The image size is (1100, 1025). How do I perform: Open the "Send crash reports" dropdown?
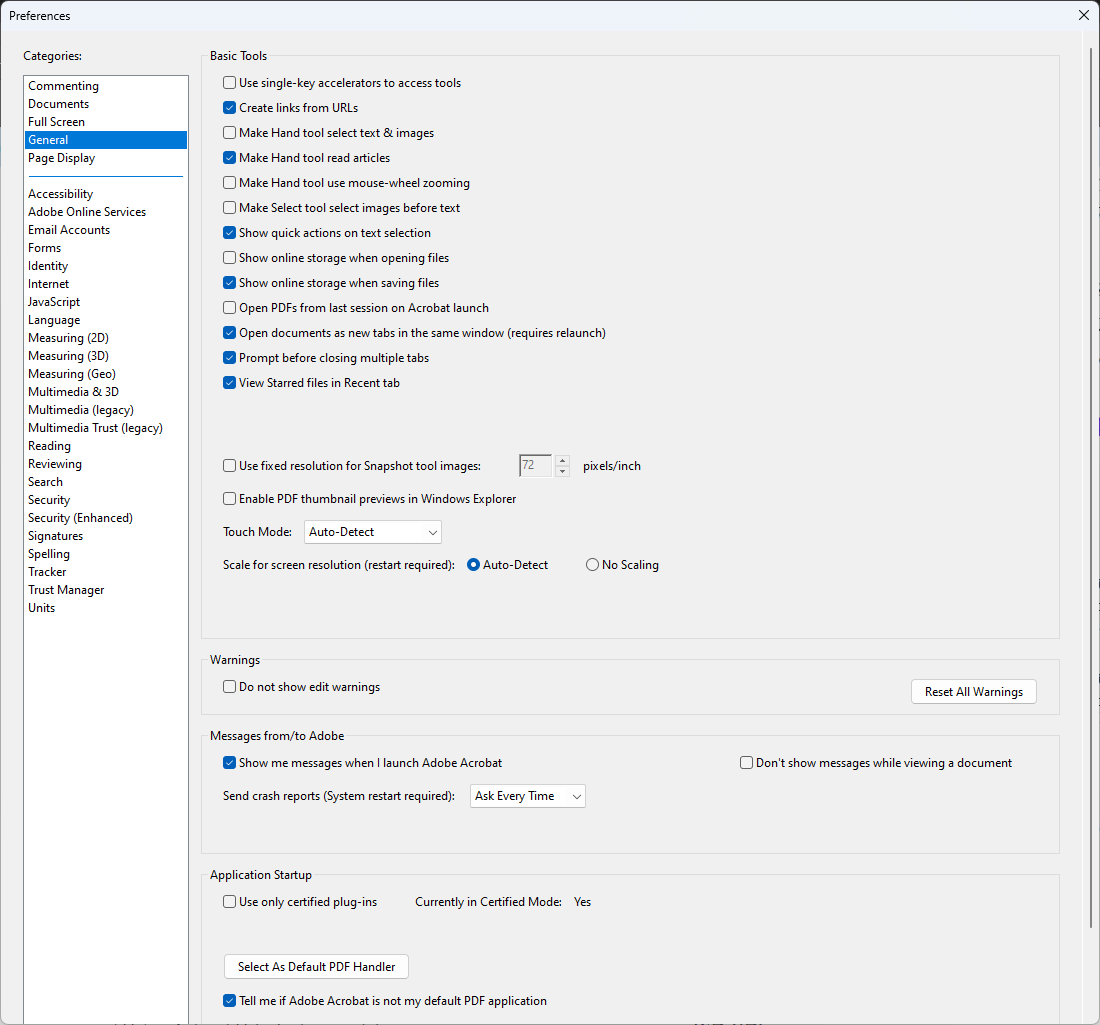(527, 796)
